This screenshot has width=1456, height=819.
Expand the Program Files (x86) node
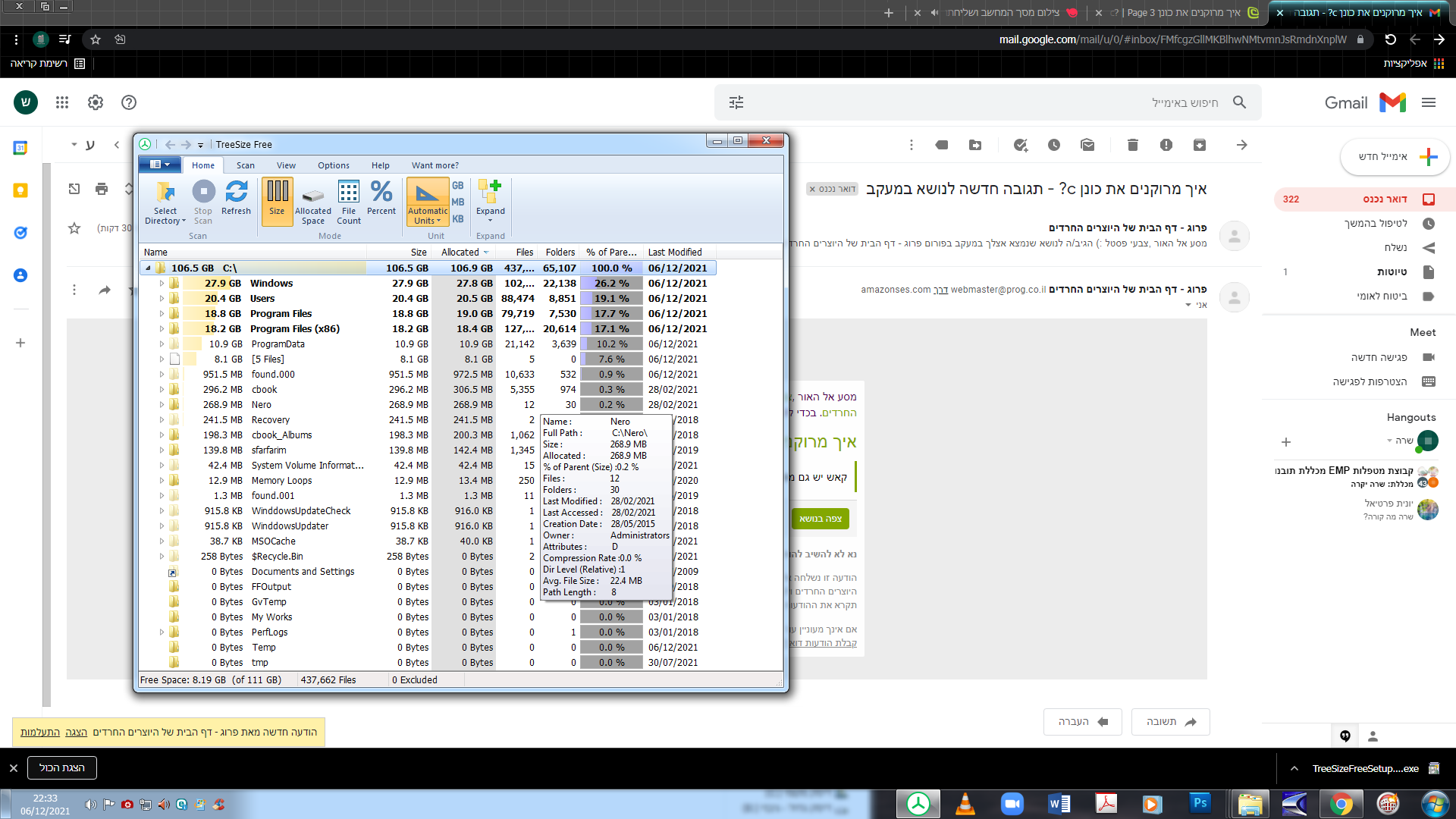(x=162, y=329)
